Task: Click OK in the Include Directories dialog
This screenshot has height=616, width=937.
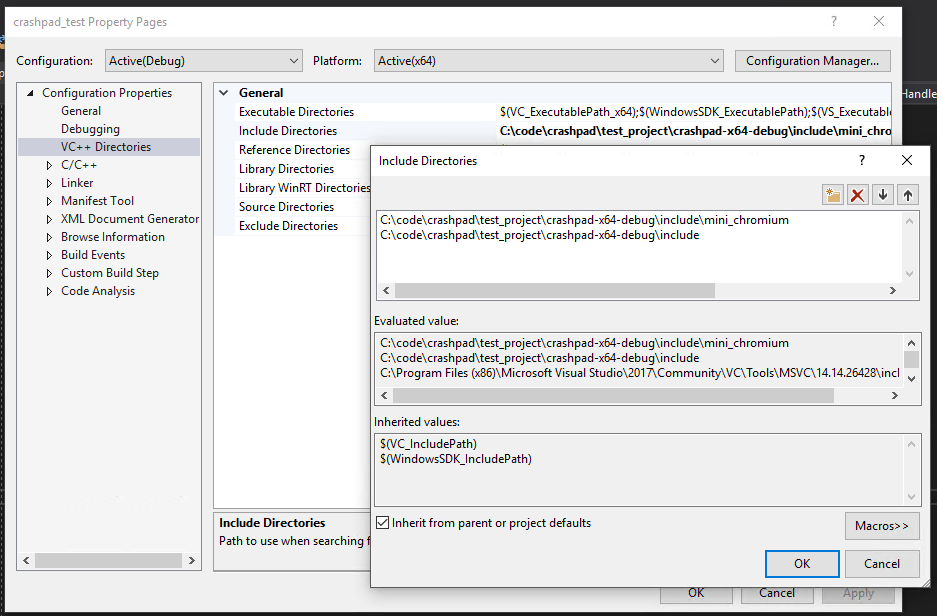Action: (x=801, y=563)
